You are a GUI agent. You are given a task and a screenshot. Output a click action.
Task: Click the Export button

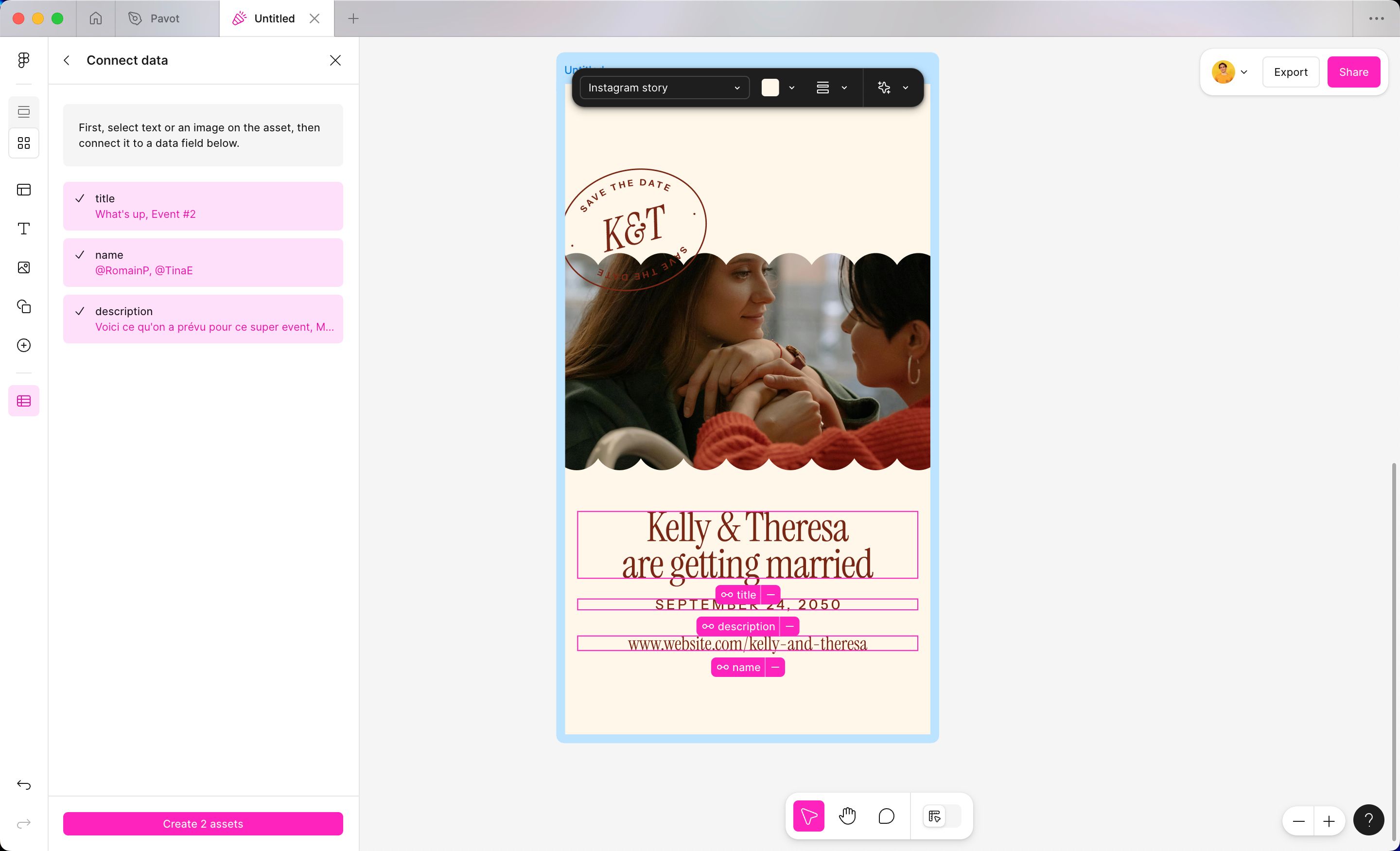tap(1290, 72)
